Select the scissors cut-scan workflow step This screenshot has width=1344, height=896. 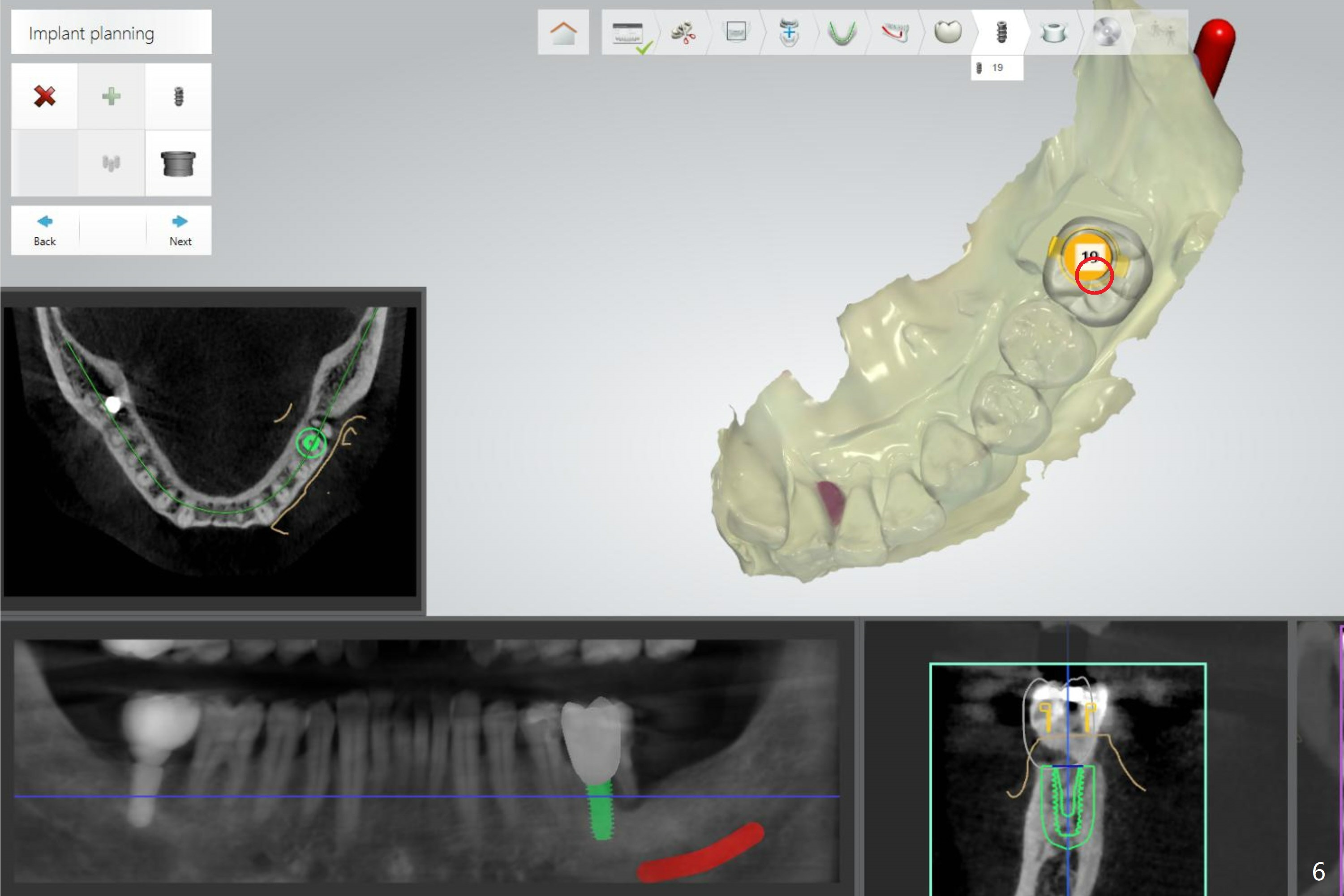683,33
